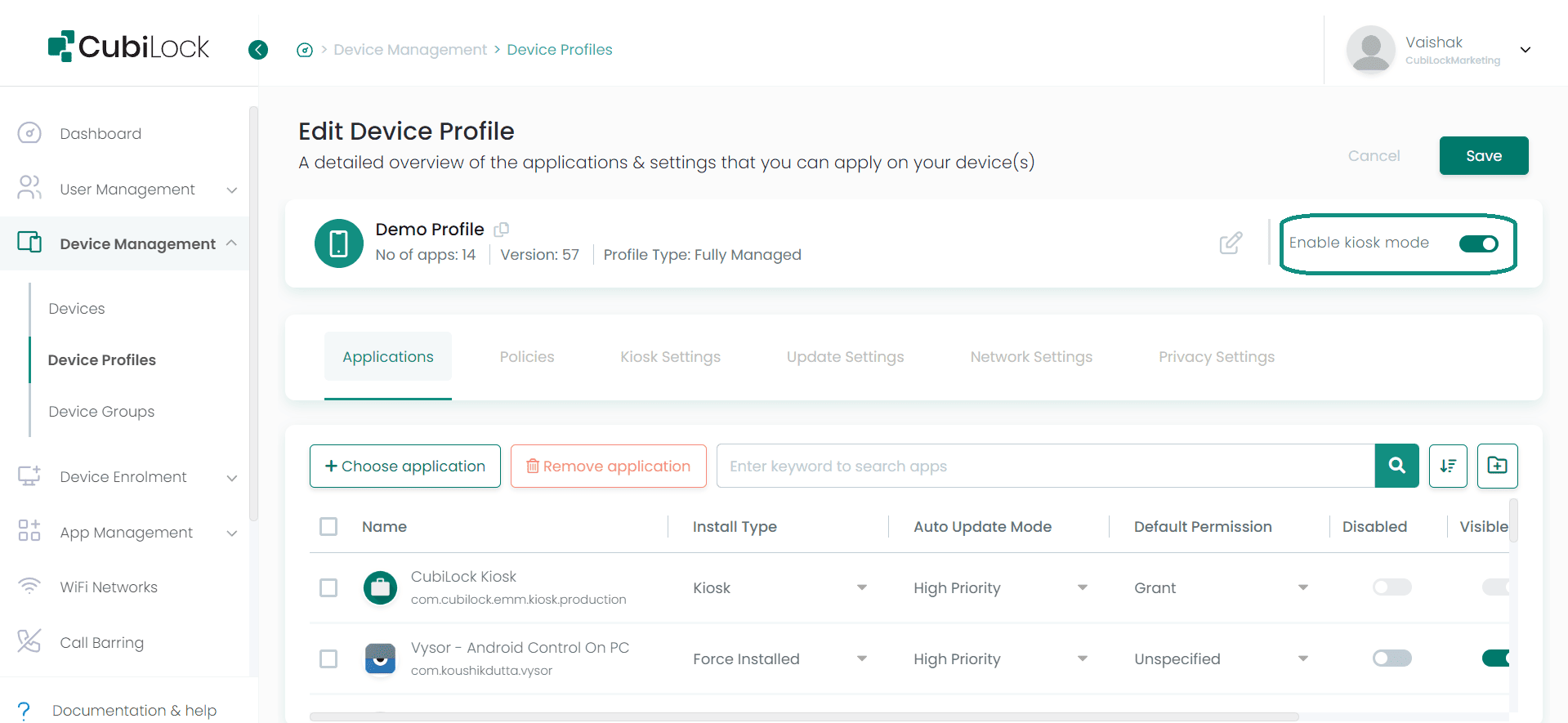
Task: Open Documentation & help
Action: [x=134, y=711]
